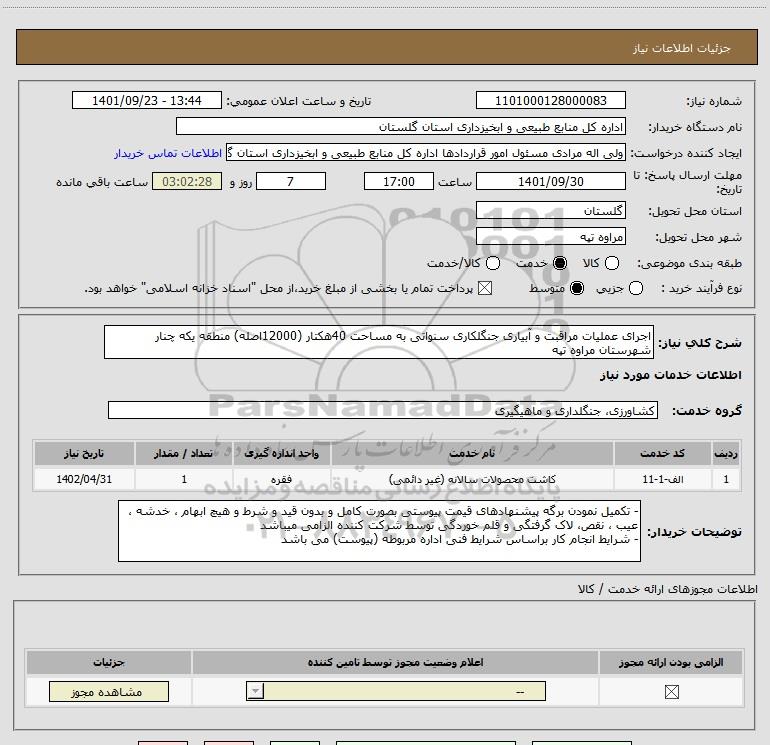Click the تاریخ نیاز column header

tap(84, 453)
